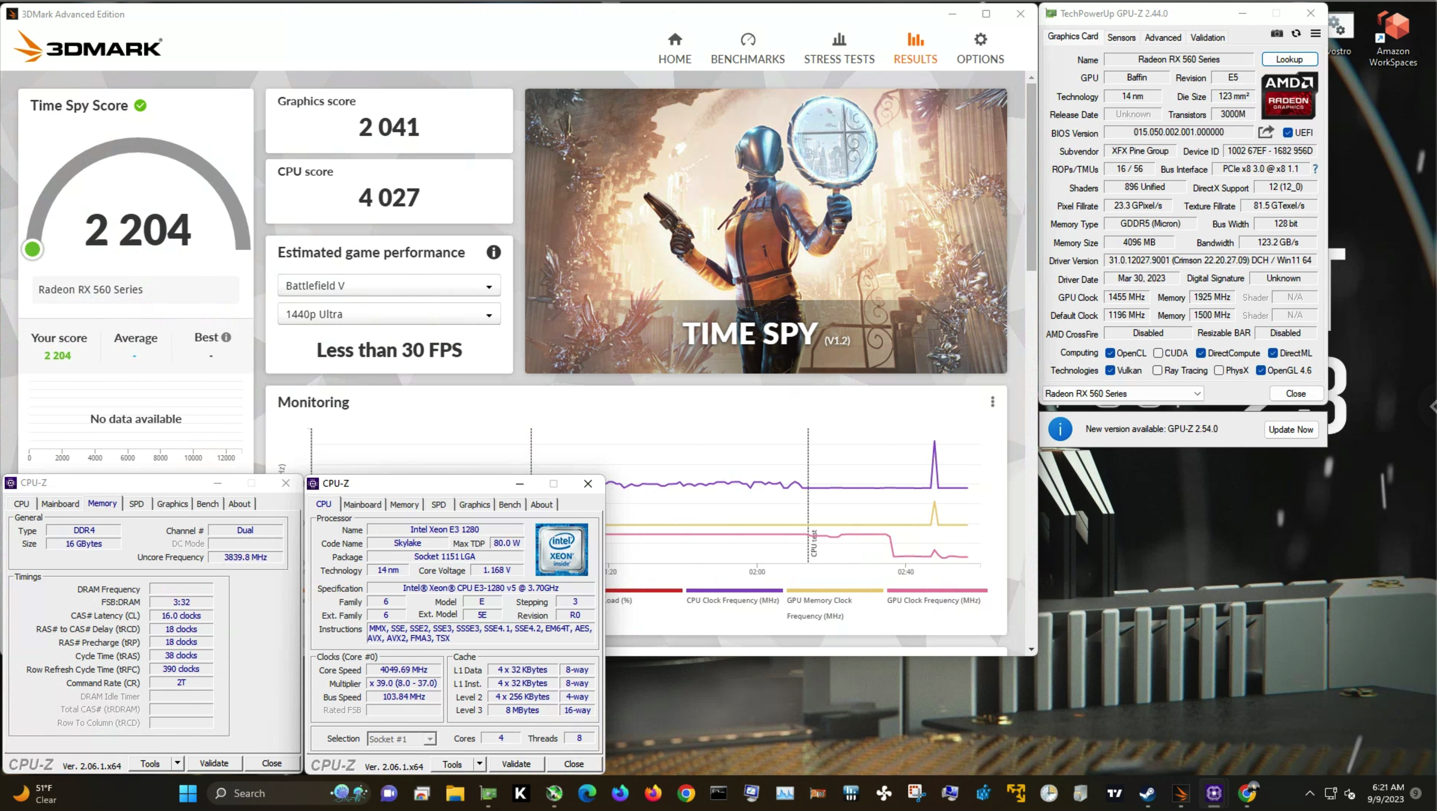Click the info icon next to Best score
Viewport: 1437px width, 811px height.
[226, 337]
